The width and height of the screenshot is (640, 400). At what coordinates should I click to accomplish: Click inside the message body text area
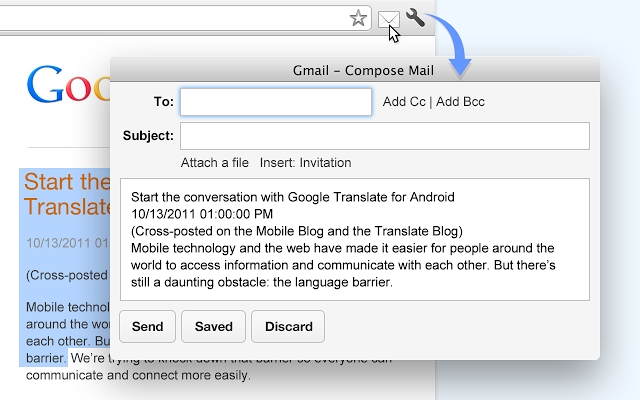tap(354, 240)
